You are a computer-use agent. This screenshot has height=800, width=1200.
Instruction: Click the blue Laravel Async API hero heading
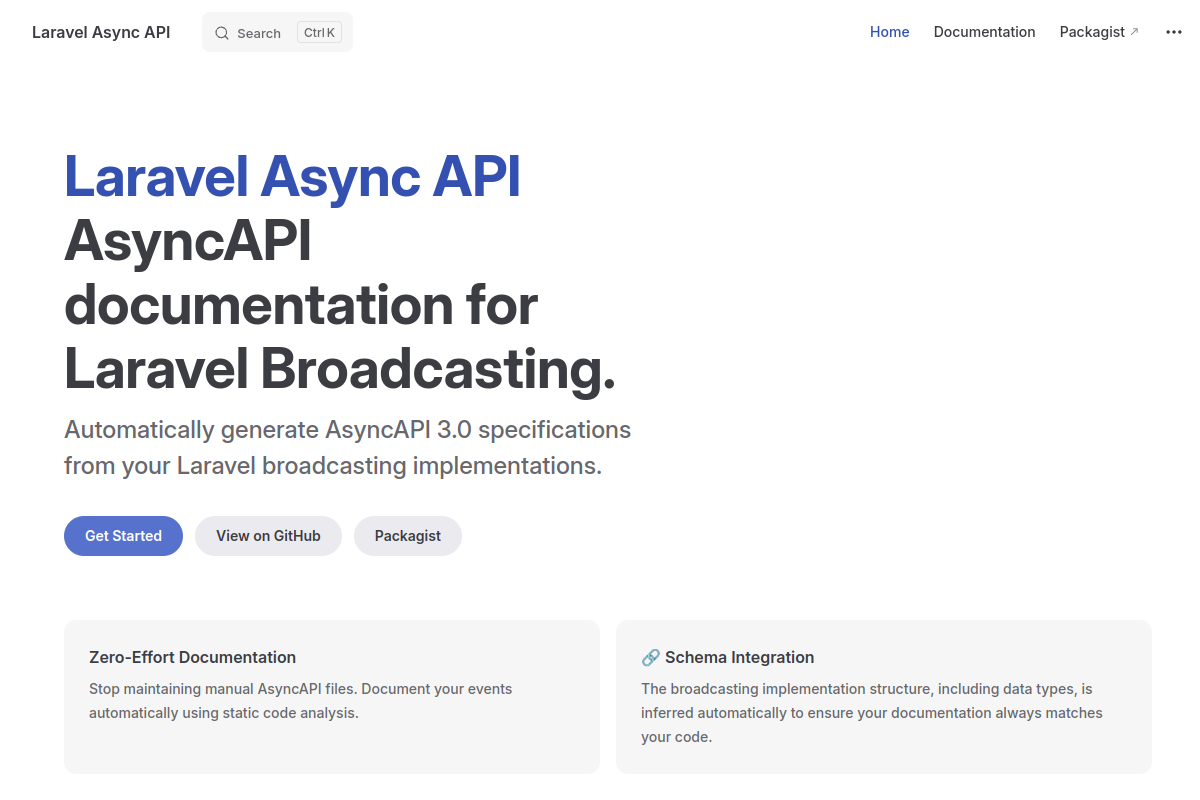pos(292,177)
